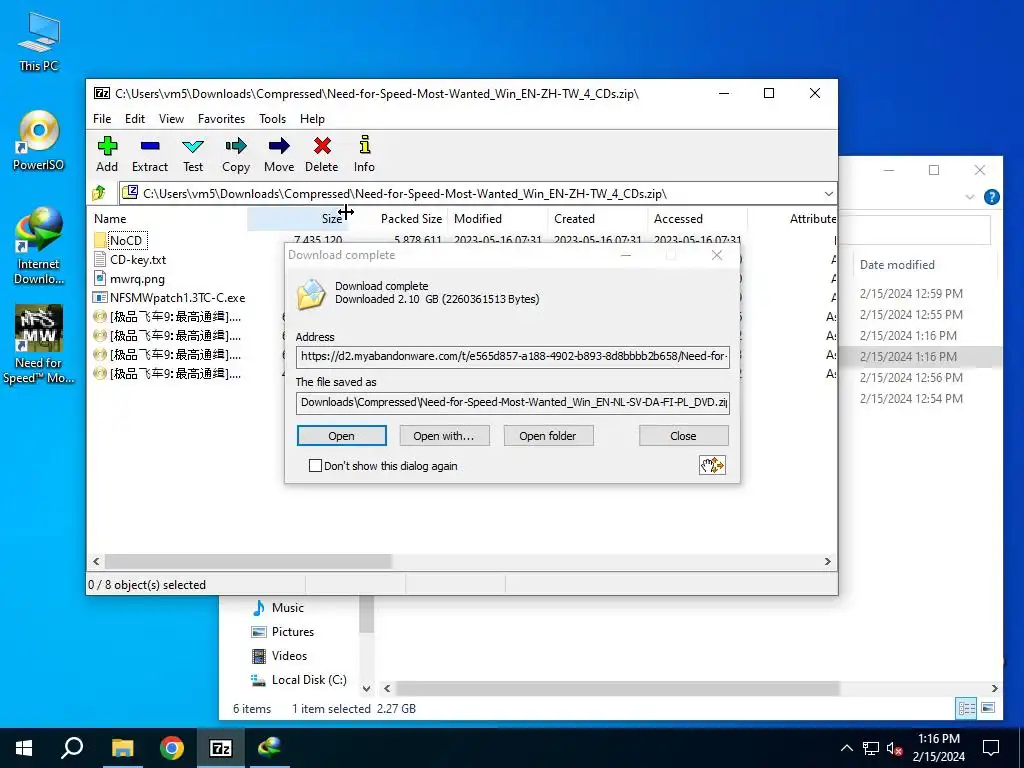Select Local Disk (C:) in Explorer

click(x=299, y=680)
